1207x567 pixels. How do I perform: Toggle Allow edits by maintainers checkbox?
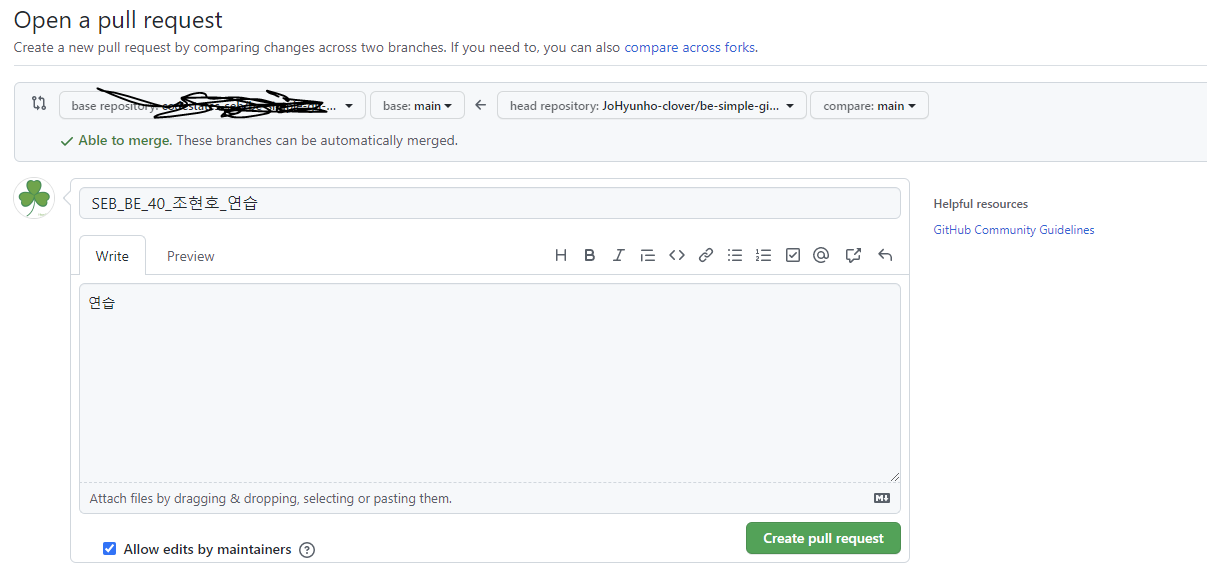pyautogui.click(x=110, y=549)
